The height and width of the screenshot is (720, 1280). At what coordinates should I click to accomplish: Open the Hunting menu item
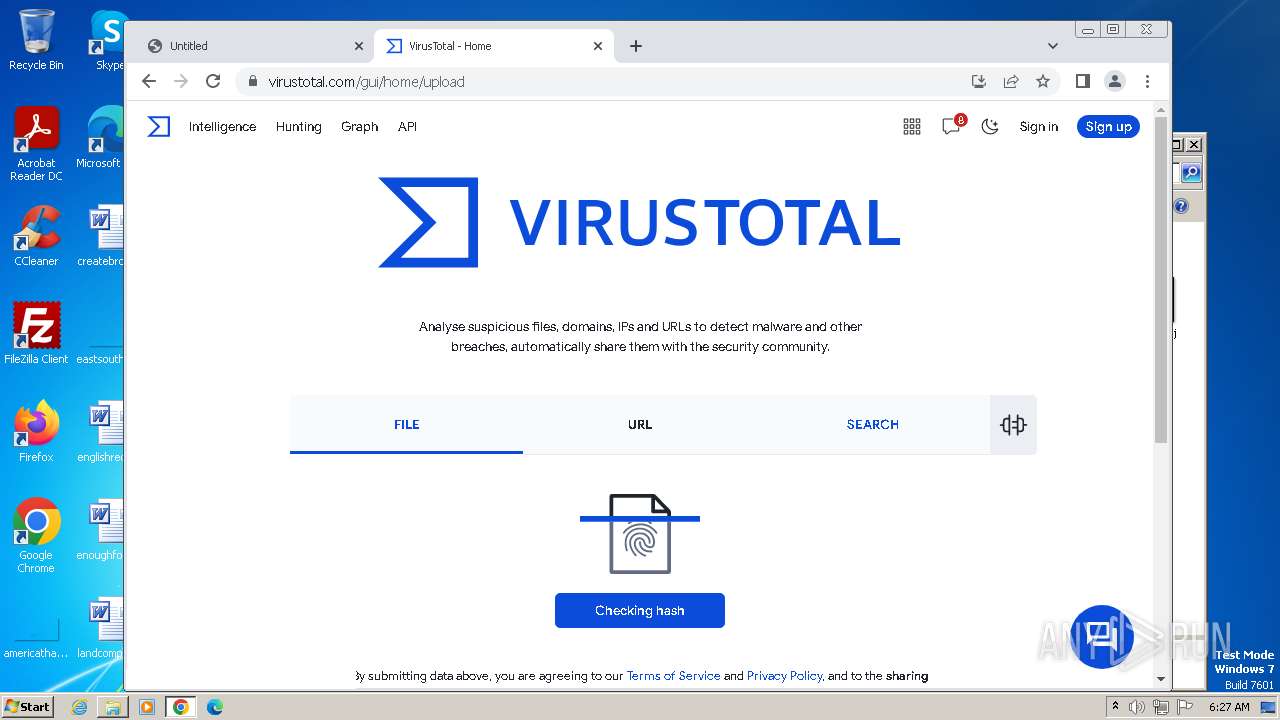pos(298,126)
